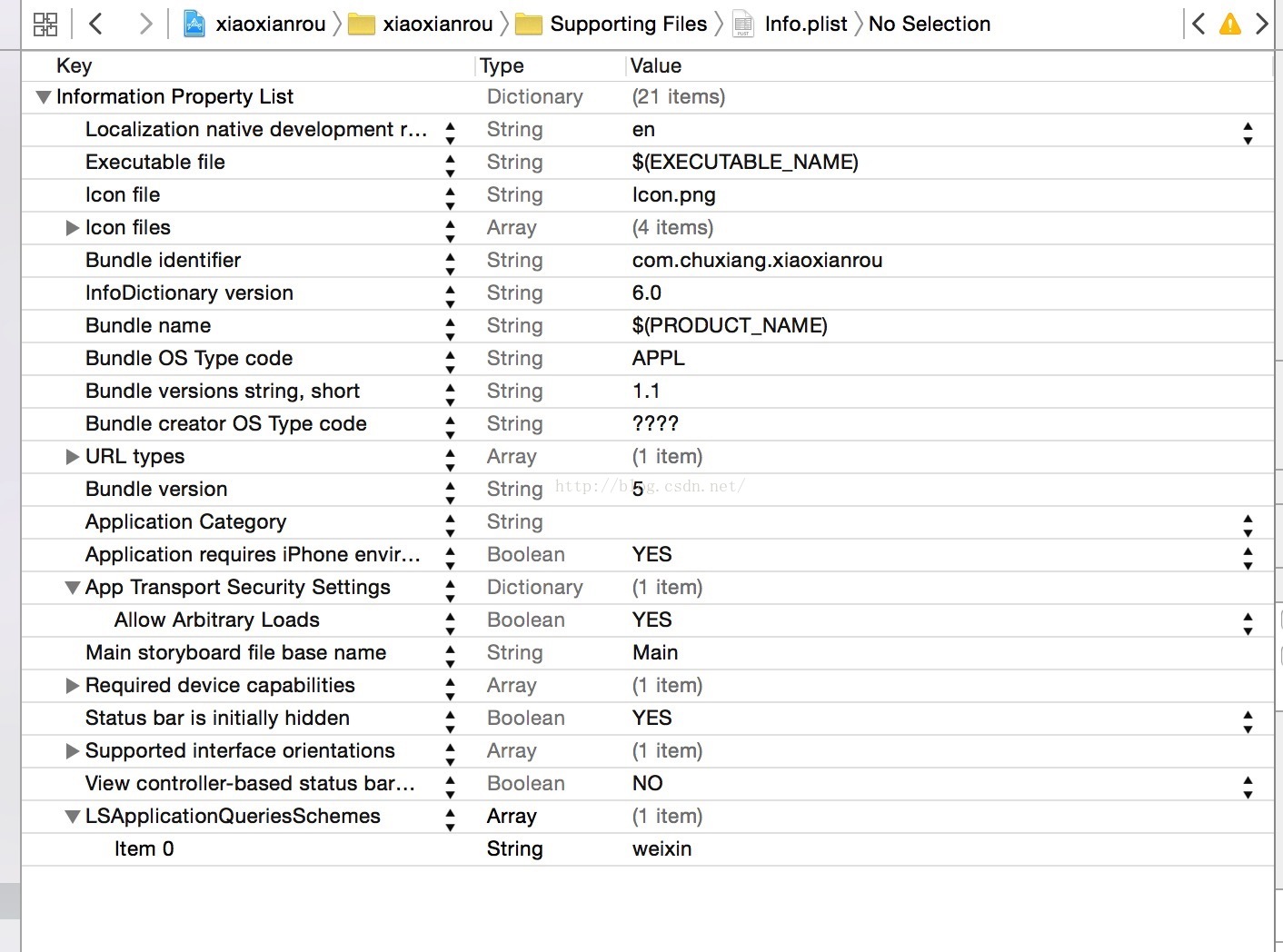Open the xiaoxianrou group breadcrumb

click(x=438, y=24)
